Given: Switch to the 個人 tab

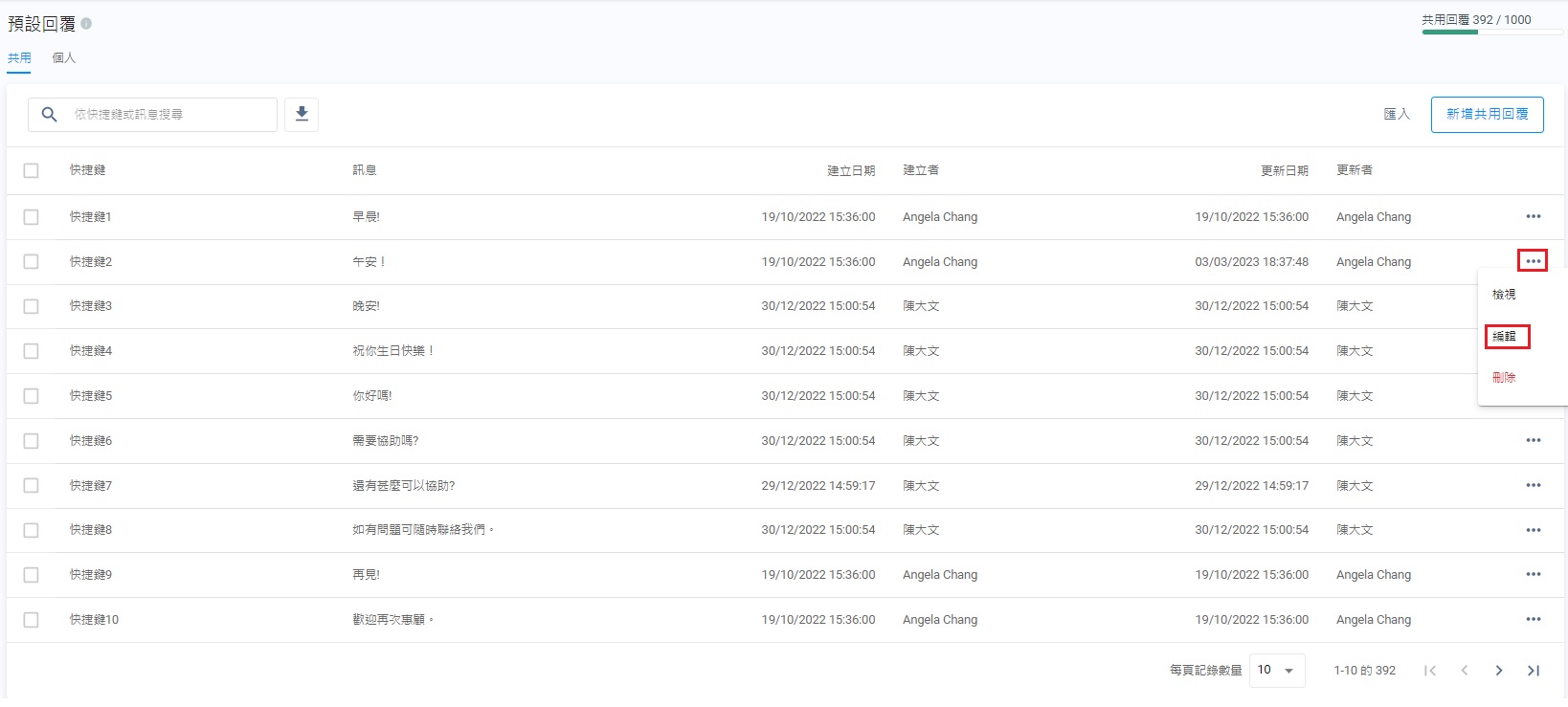Looking at the screenshot, I should 63,58.
